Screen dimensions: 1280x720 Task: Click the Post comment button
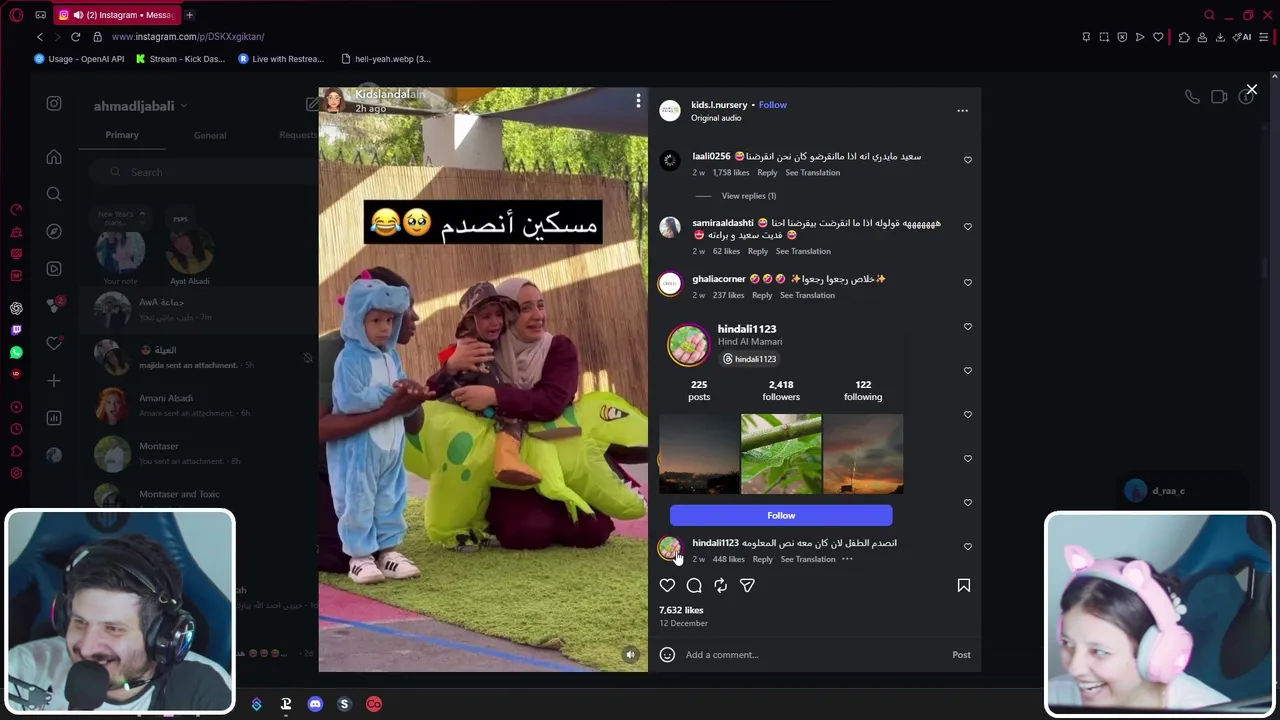[x=961, y=655]
